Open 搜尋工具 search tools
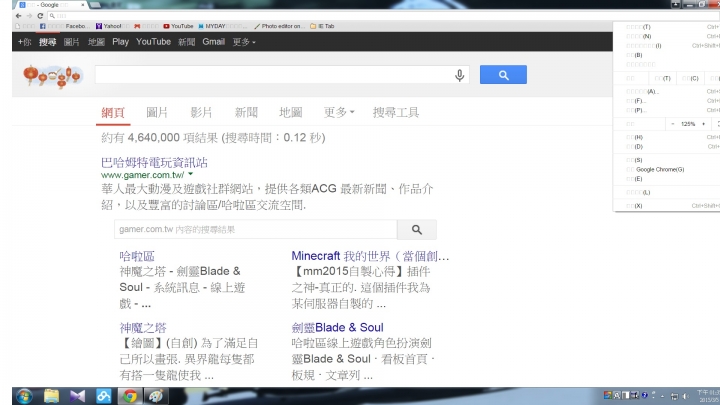Screen dimensions: 720x405 [x=396, y=112]
